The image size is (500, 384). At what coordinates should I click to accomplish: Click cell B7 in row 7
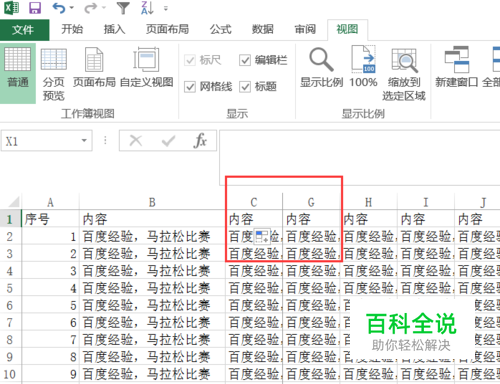153,322
